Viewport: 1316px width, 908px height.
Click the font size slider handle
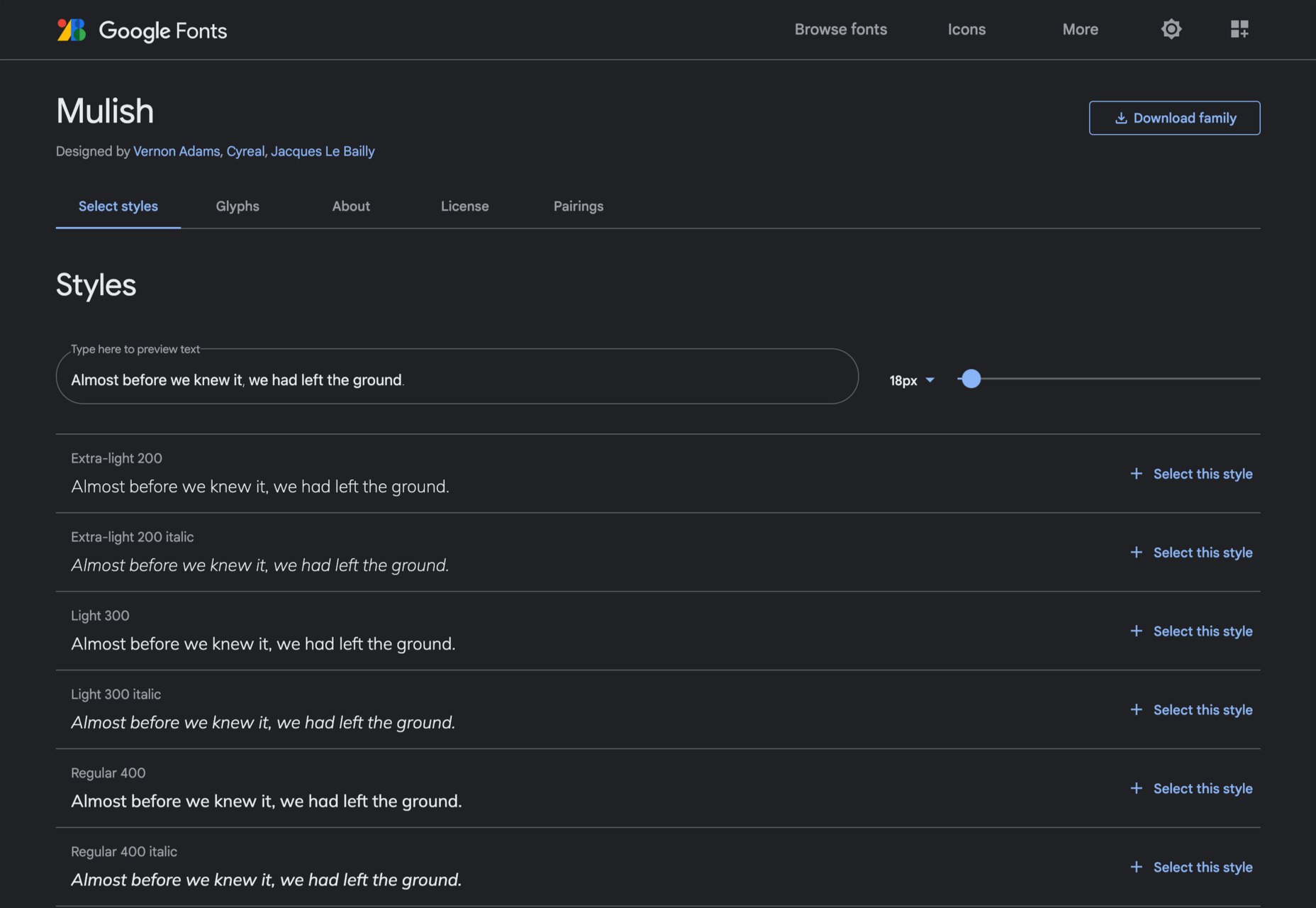point(971,379)
